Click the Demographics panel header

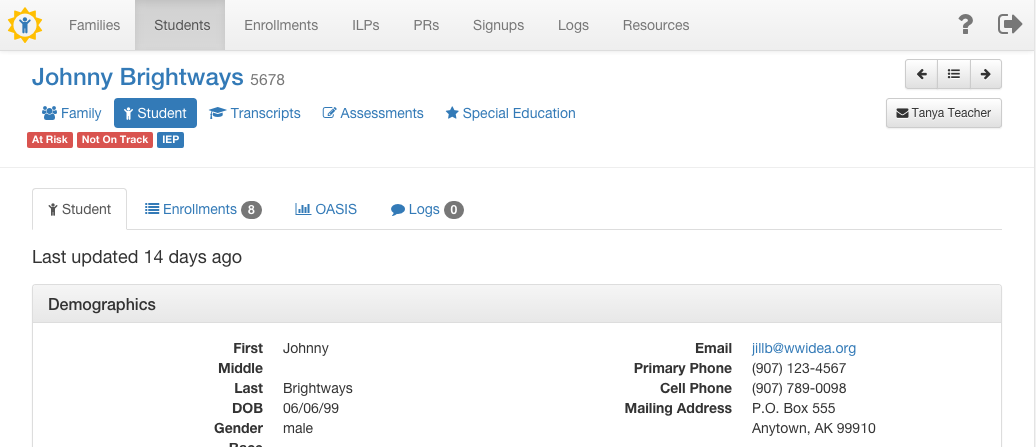click(517, 304)
